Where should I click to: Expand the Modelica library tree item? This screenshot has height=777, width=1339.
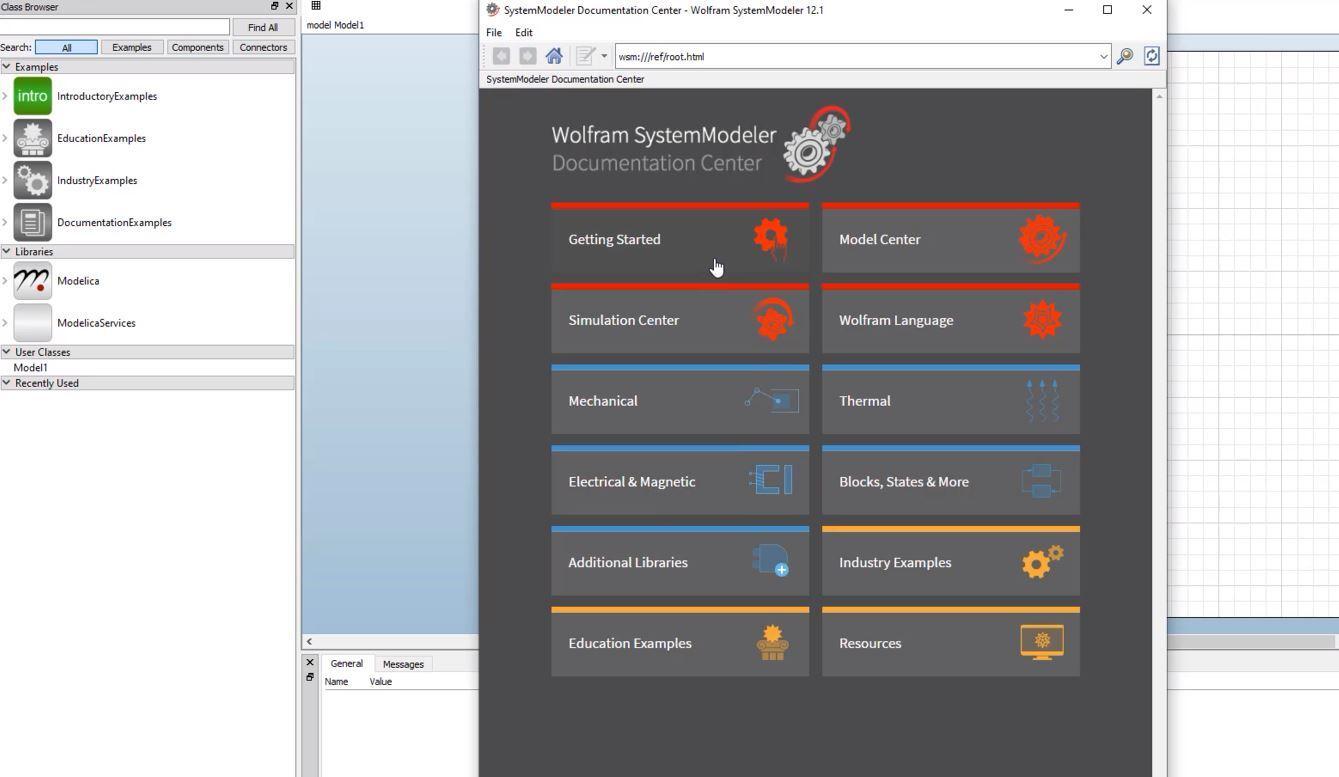tap(5, 281)
